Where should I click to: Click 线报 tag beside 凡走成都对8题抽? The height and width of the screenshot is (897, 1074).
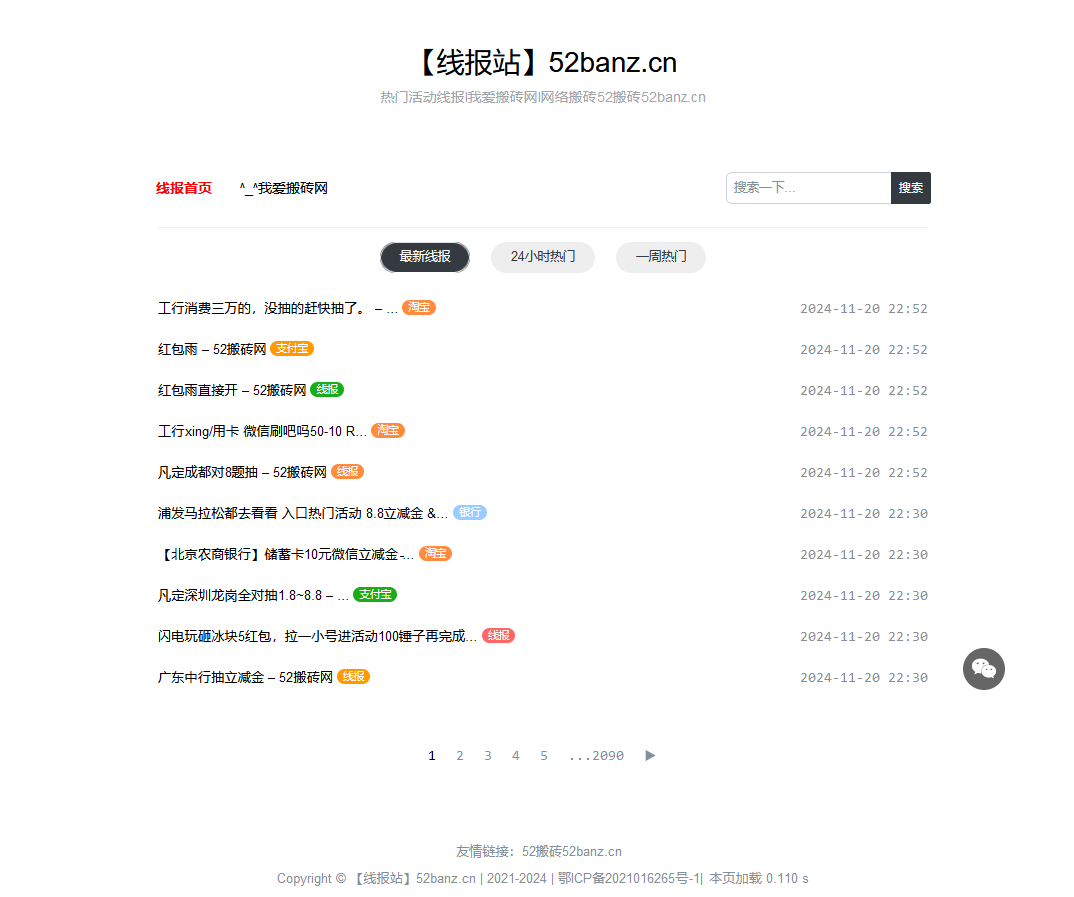pos(347,472)
